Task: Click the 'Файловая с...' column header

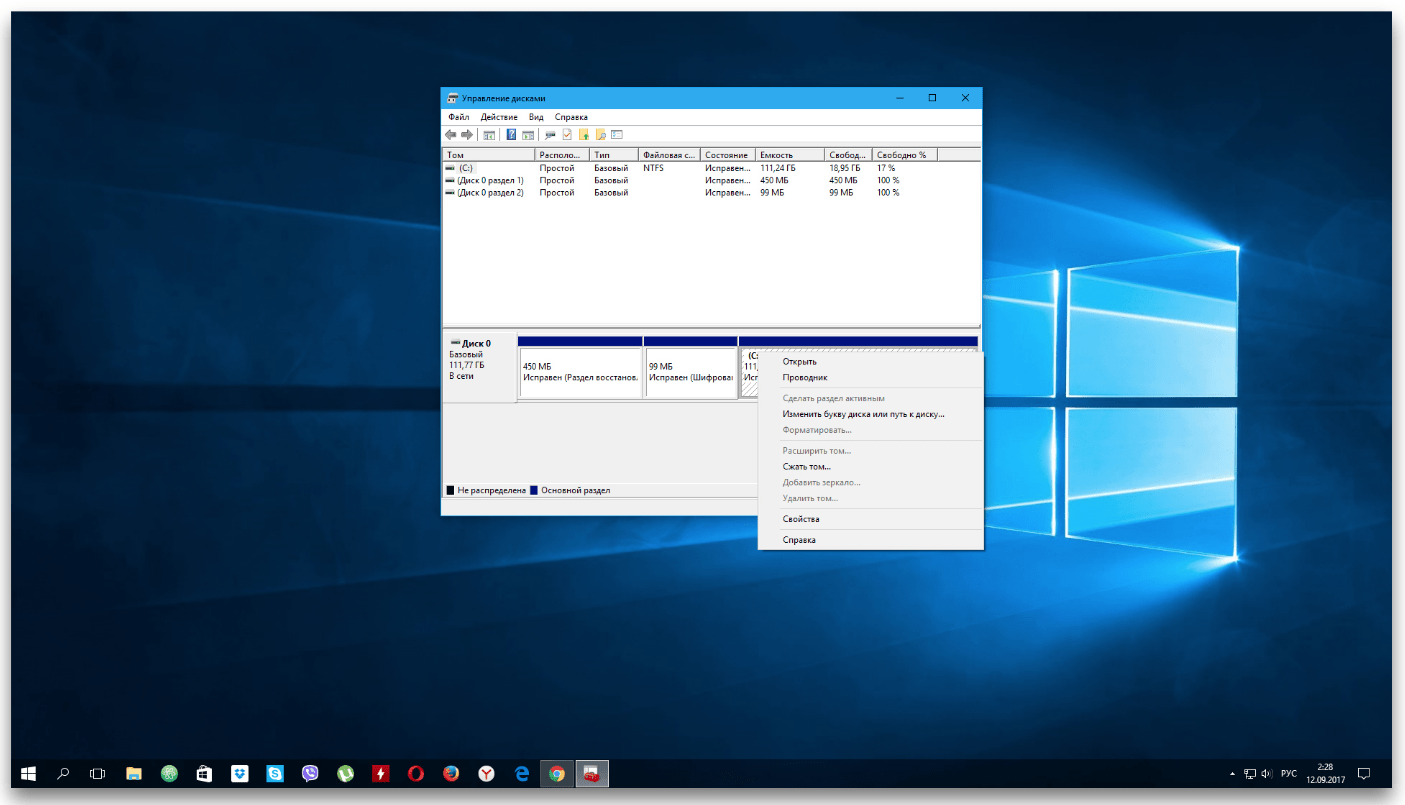Action: 668,155
